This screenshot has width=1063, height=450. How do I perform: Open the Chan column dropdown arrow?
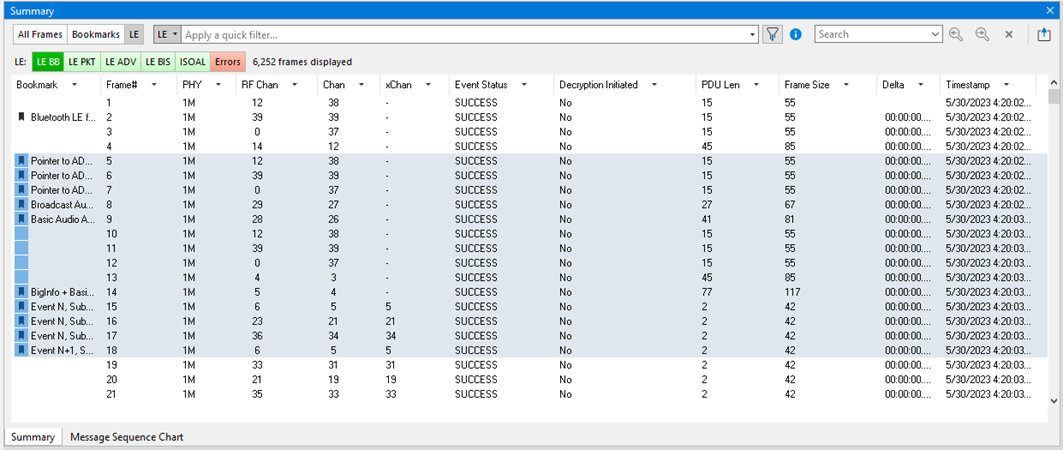pos(361,85)
